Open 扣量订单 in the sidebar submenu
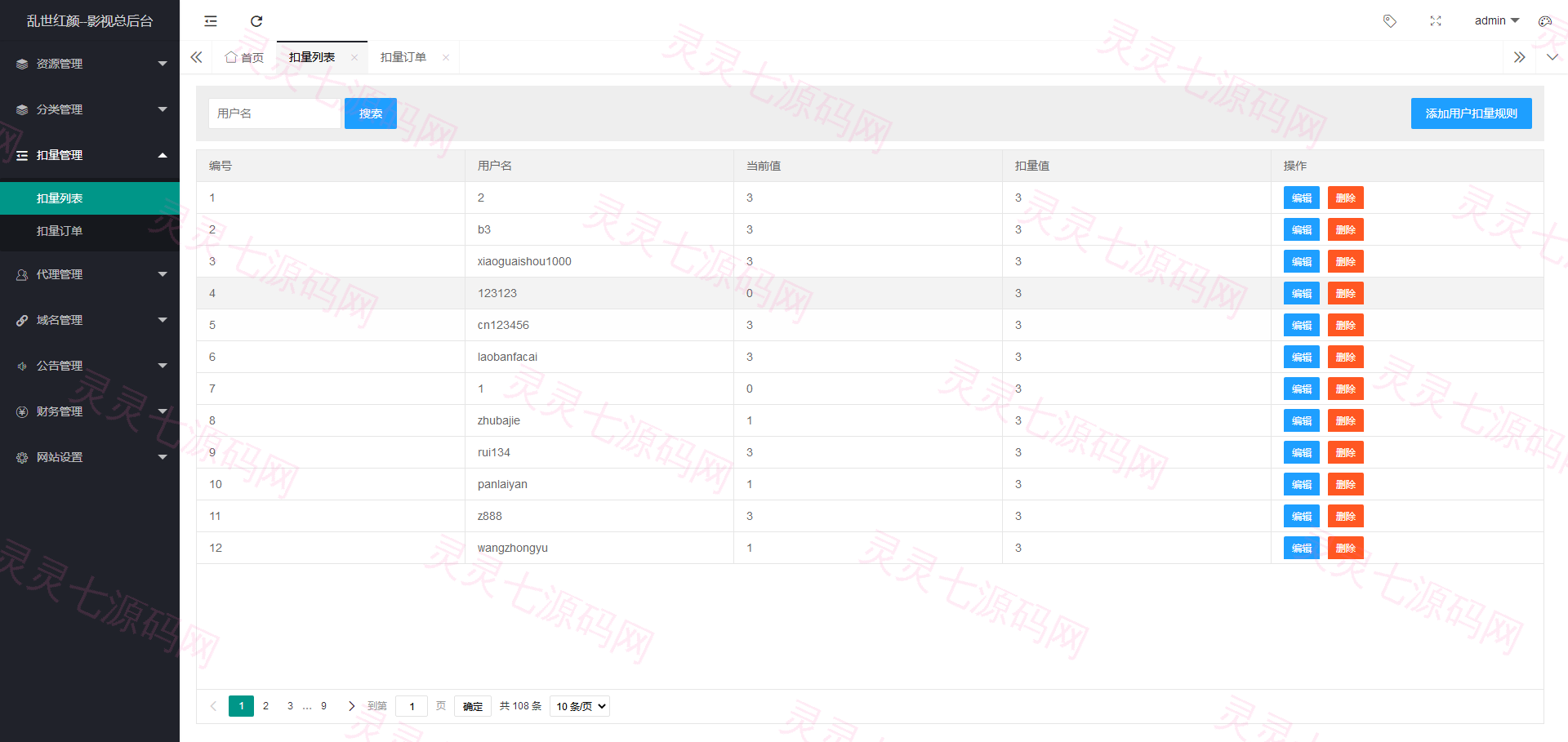 pos(90,231)
